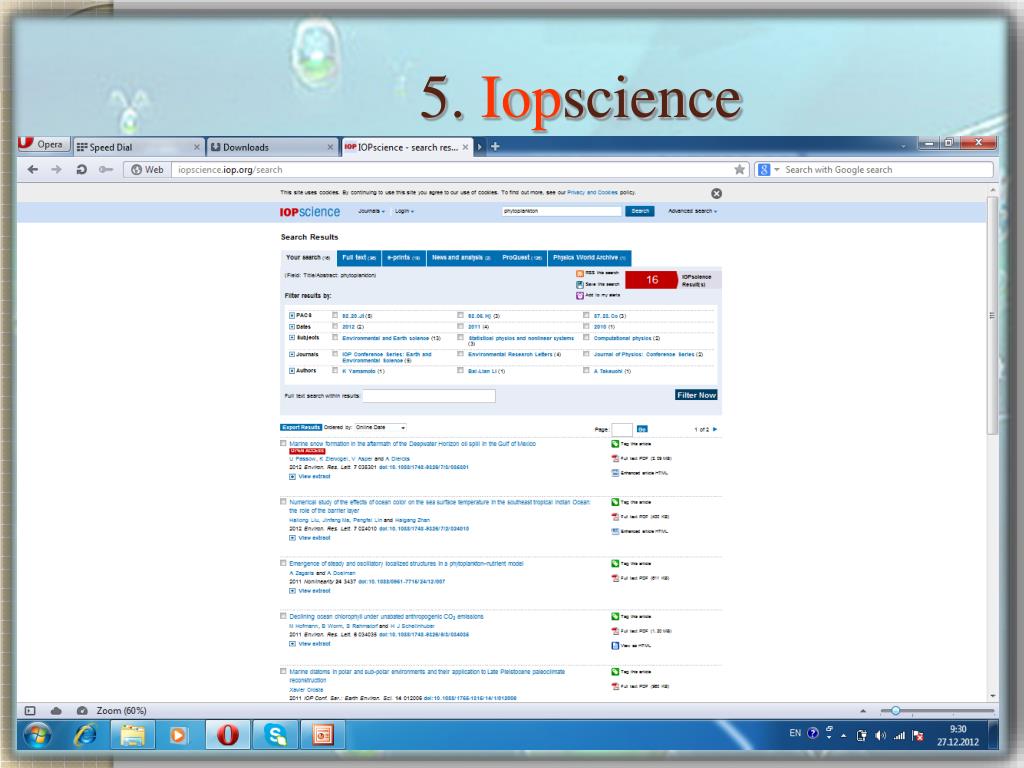The height and width of the screenshot is (768, 1024).
Task: Bookmark the page with the star icon
Action: [x=739, y=170]
